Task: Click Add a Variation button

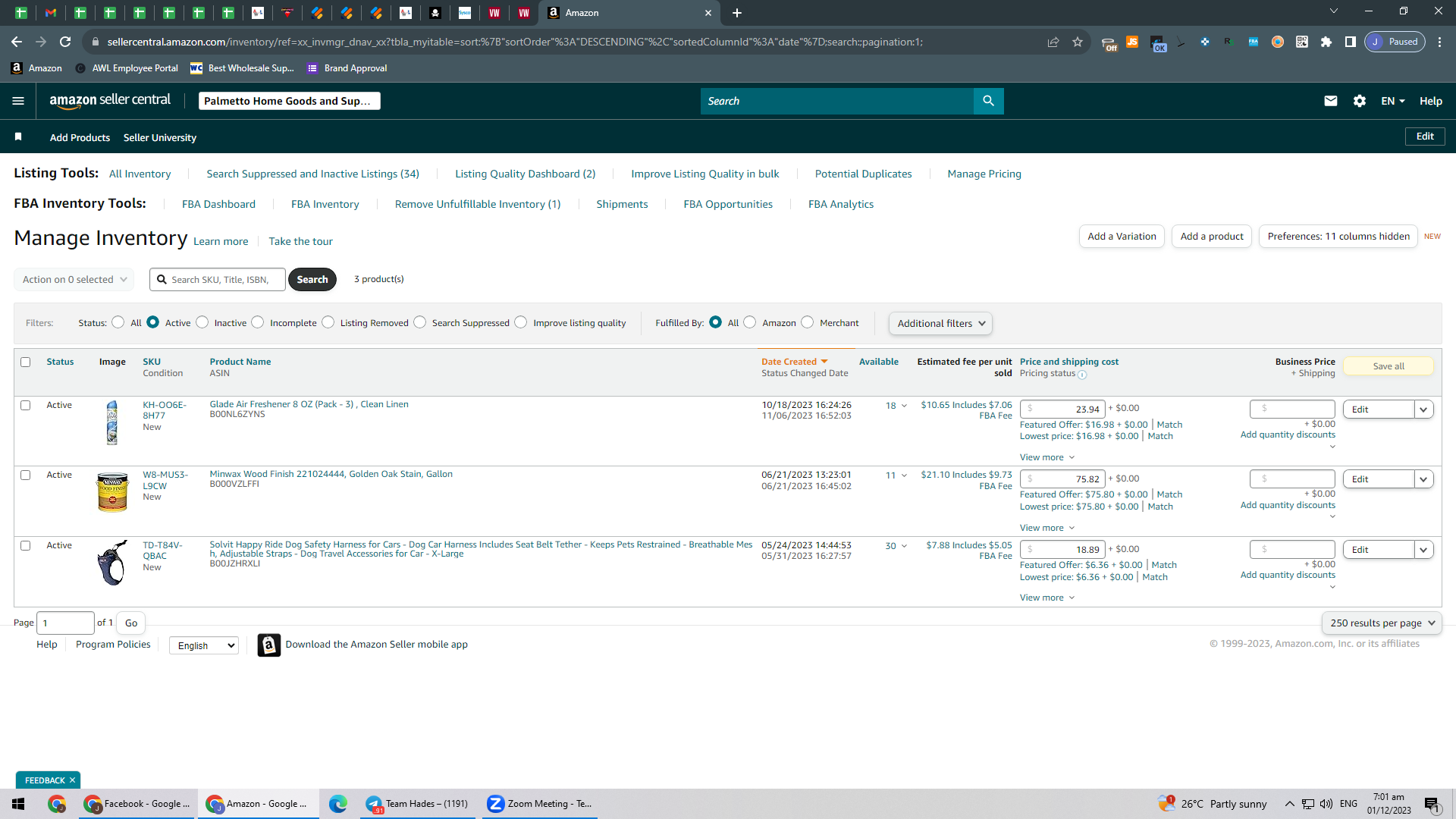Action: [1122, 236]
